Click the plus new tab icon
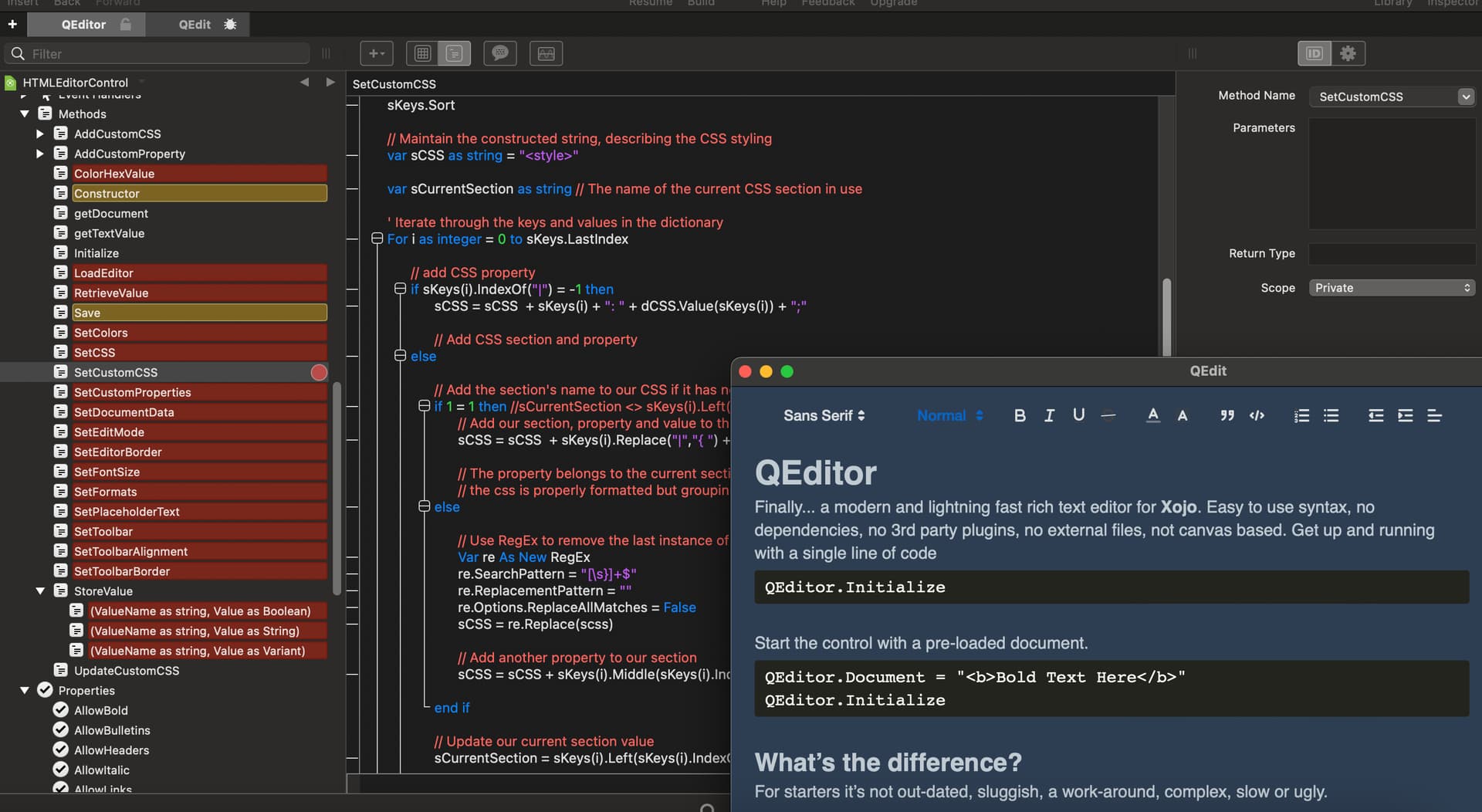 (12, 24)
